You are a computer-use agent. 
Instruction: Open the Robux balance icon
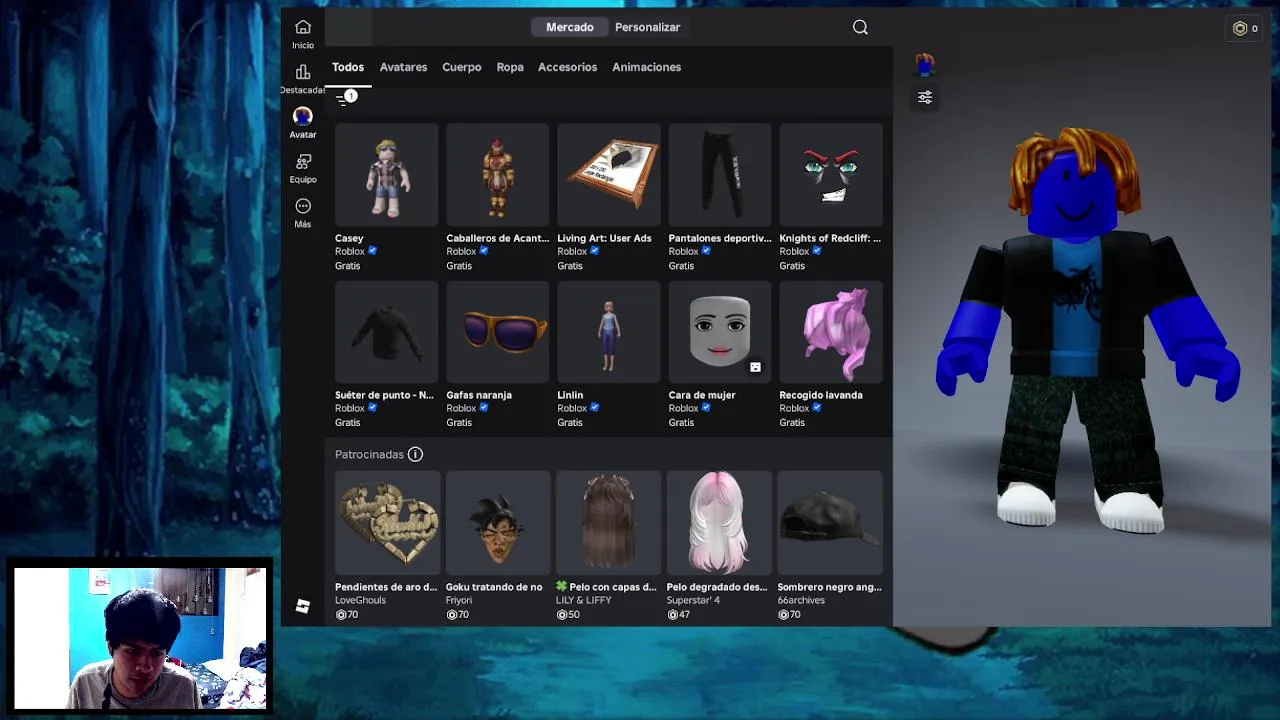pyautogui.click(x=1240, y=28)
